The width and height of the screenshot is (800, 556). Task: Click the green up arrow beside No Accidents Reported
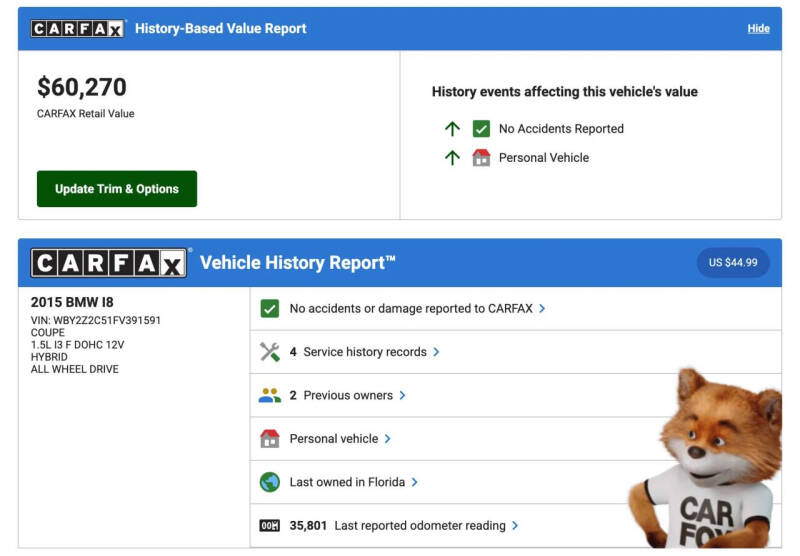click(x=452, y=129)
